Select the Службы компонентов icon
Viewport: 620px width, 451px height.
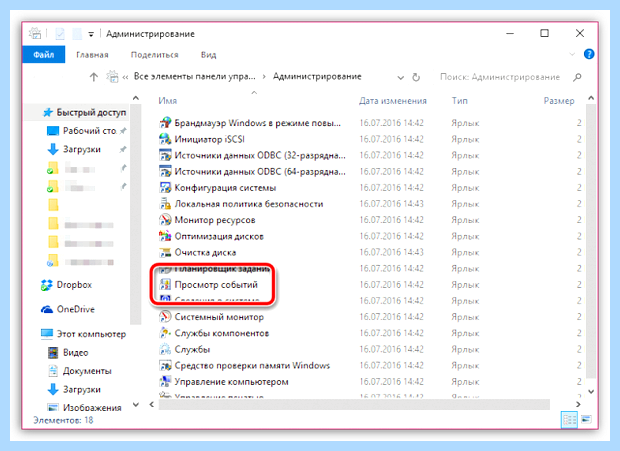click(x=165, y=333)
